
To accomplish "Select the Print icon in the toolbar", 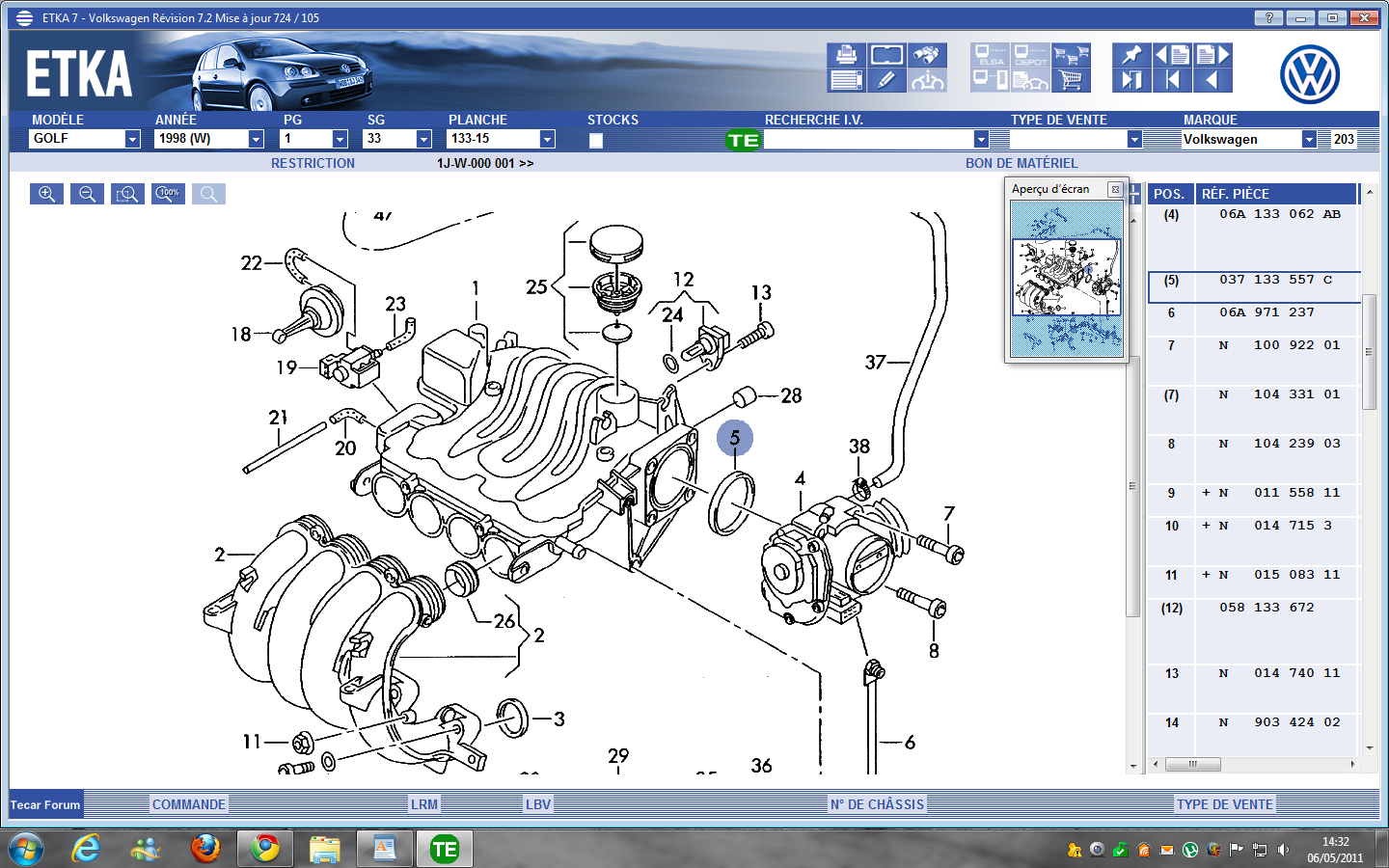I will [846, 55].
